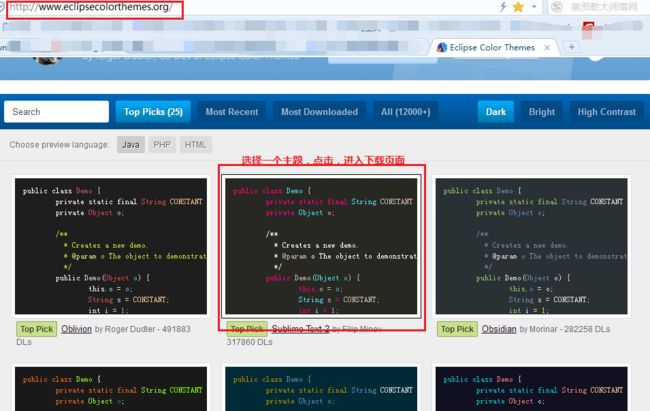
Task: View All (12000+) themes
Action: [x=405, y=112]
